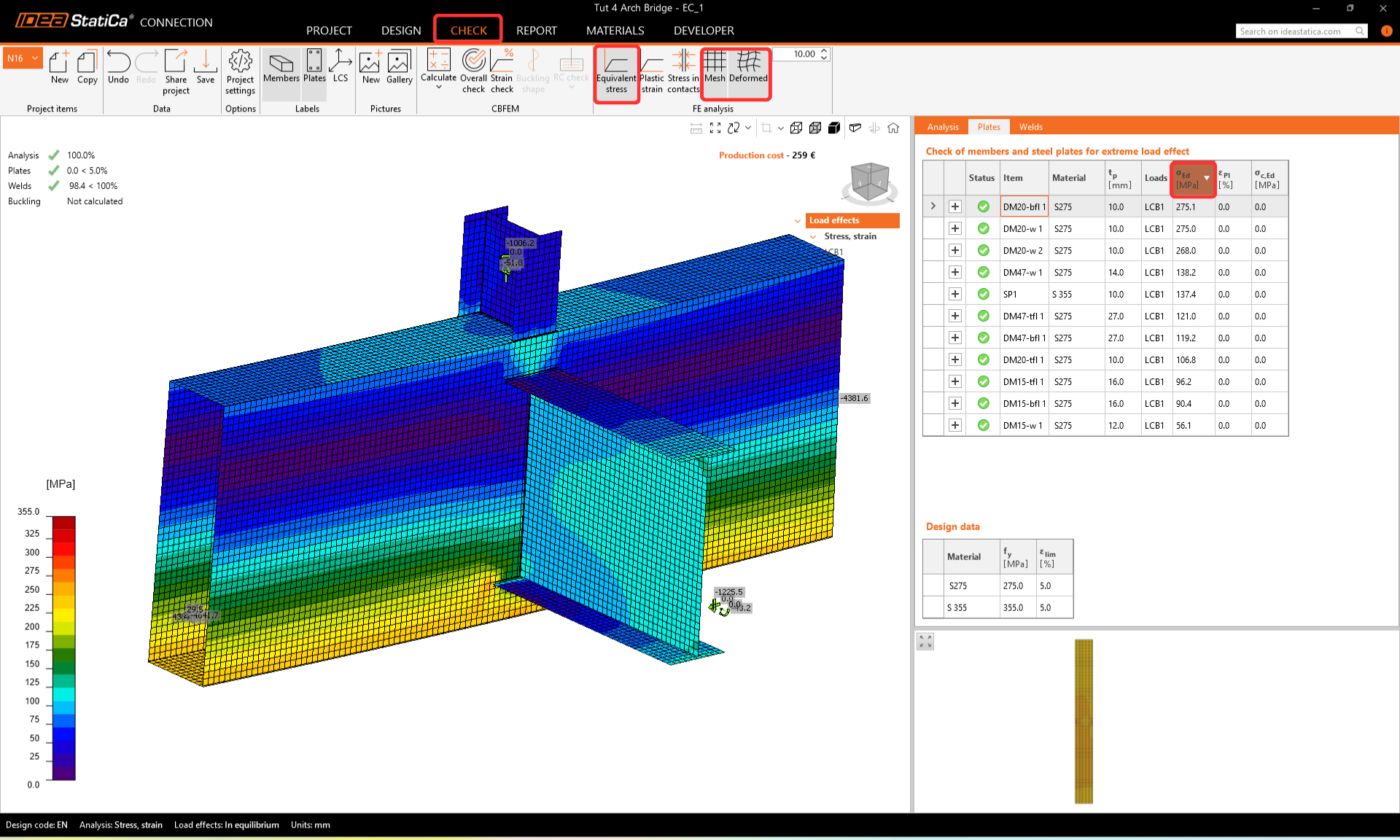
Task: Sort by σEd [MPa] column header
Action: click(x=1193, y=179)
